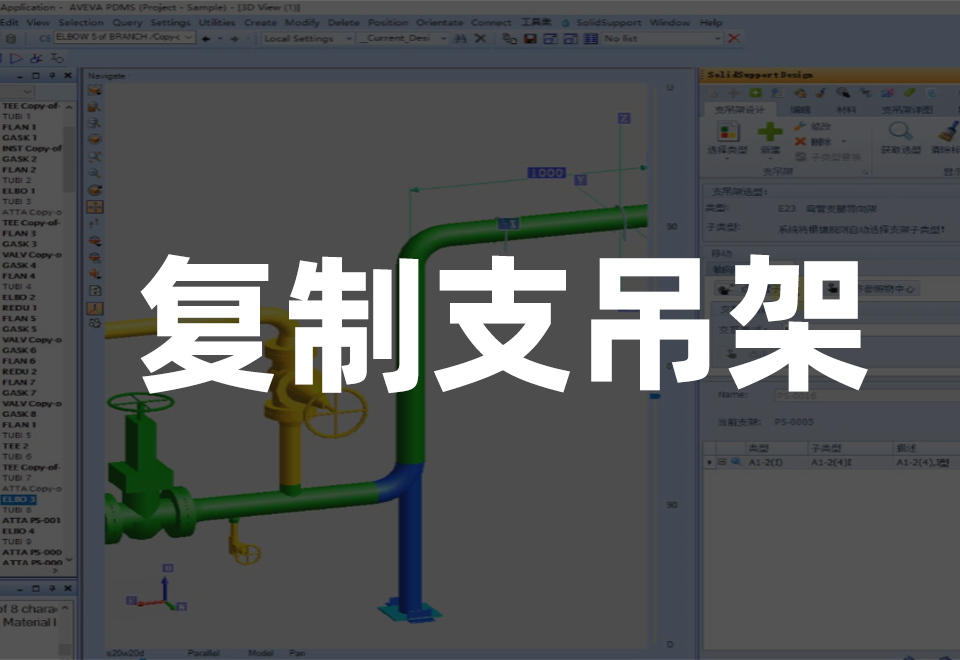The image size is (960, 660).
Task: Click the topmost icon in Navigate view toolbar
Action: [94, 91]
